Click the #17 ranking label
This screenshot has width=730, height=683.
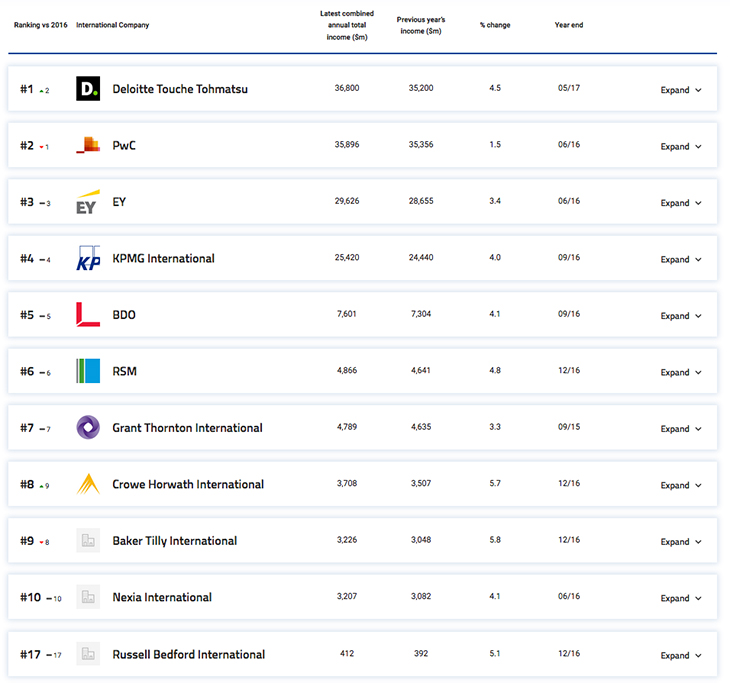coord(30,654)
